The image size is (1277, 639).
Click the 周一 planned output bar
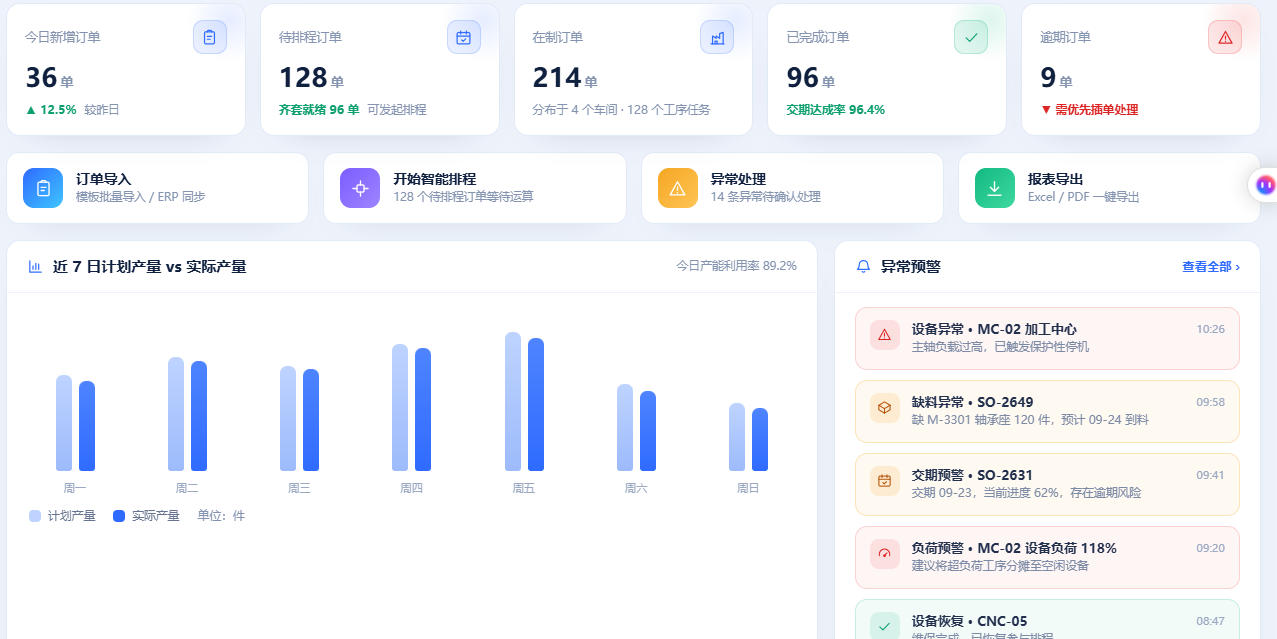(x=64, y=423)
